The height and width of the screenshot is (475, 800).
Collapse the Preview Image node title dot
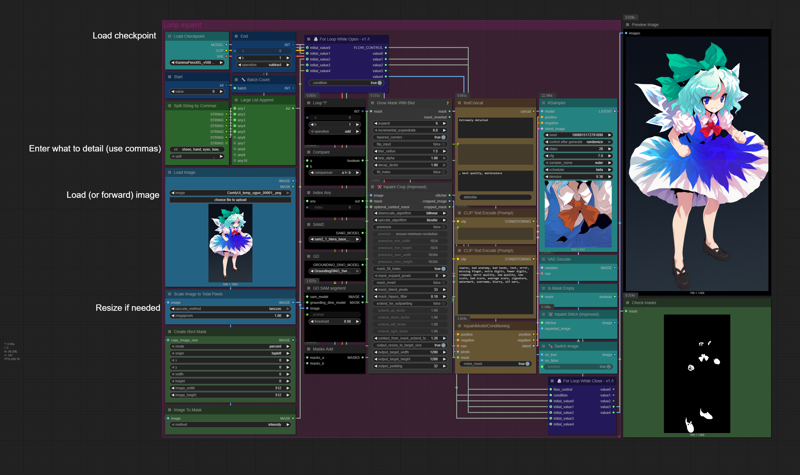(628, 24)
